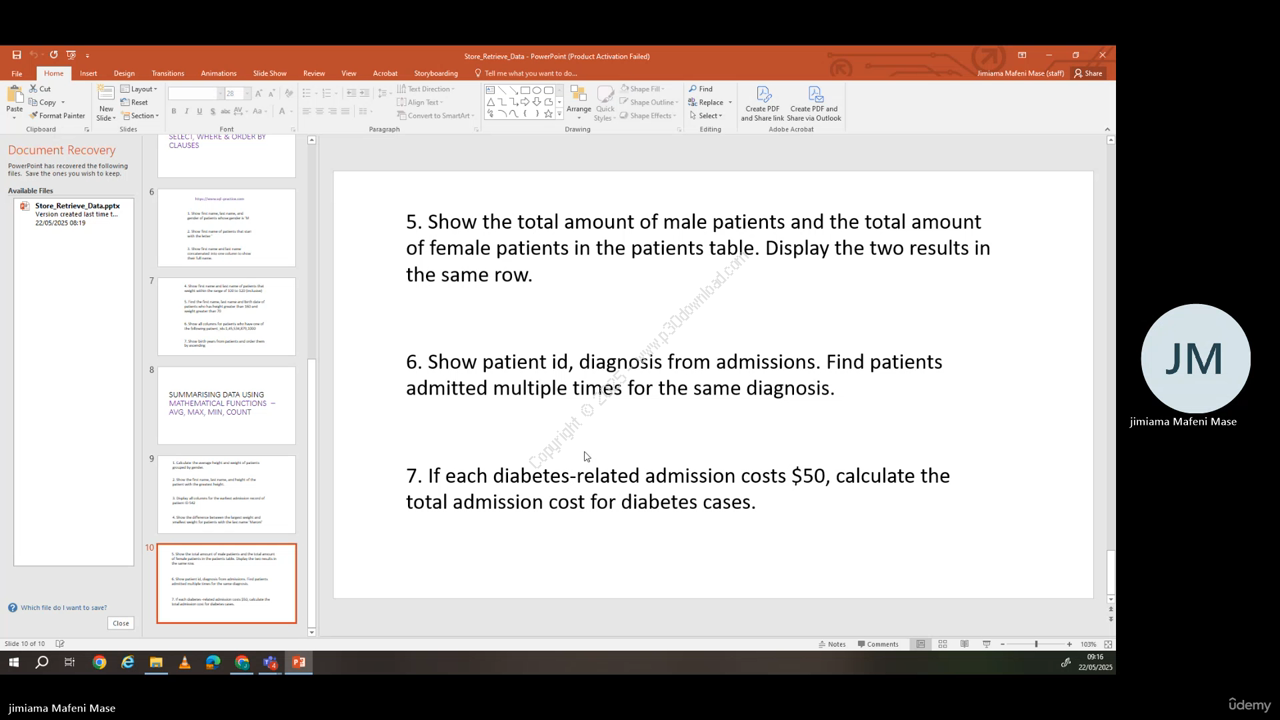Close the Document Recovery pane
1280x720 pixels.
point(121,623)
